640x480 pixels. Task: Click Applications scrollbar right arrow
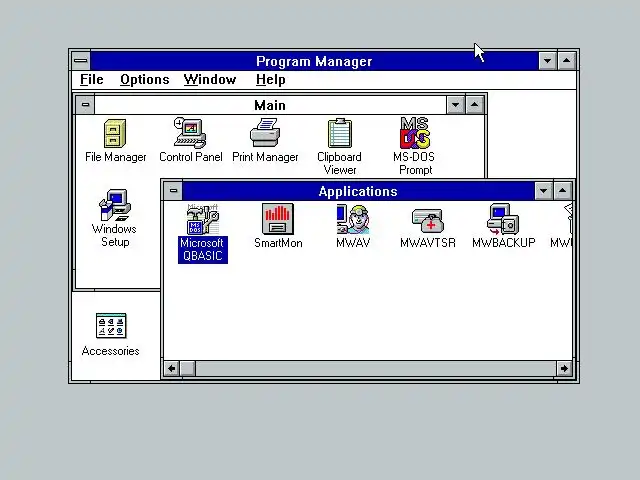(564, 369)
